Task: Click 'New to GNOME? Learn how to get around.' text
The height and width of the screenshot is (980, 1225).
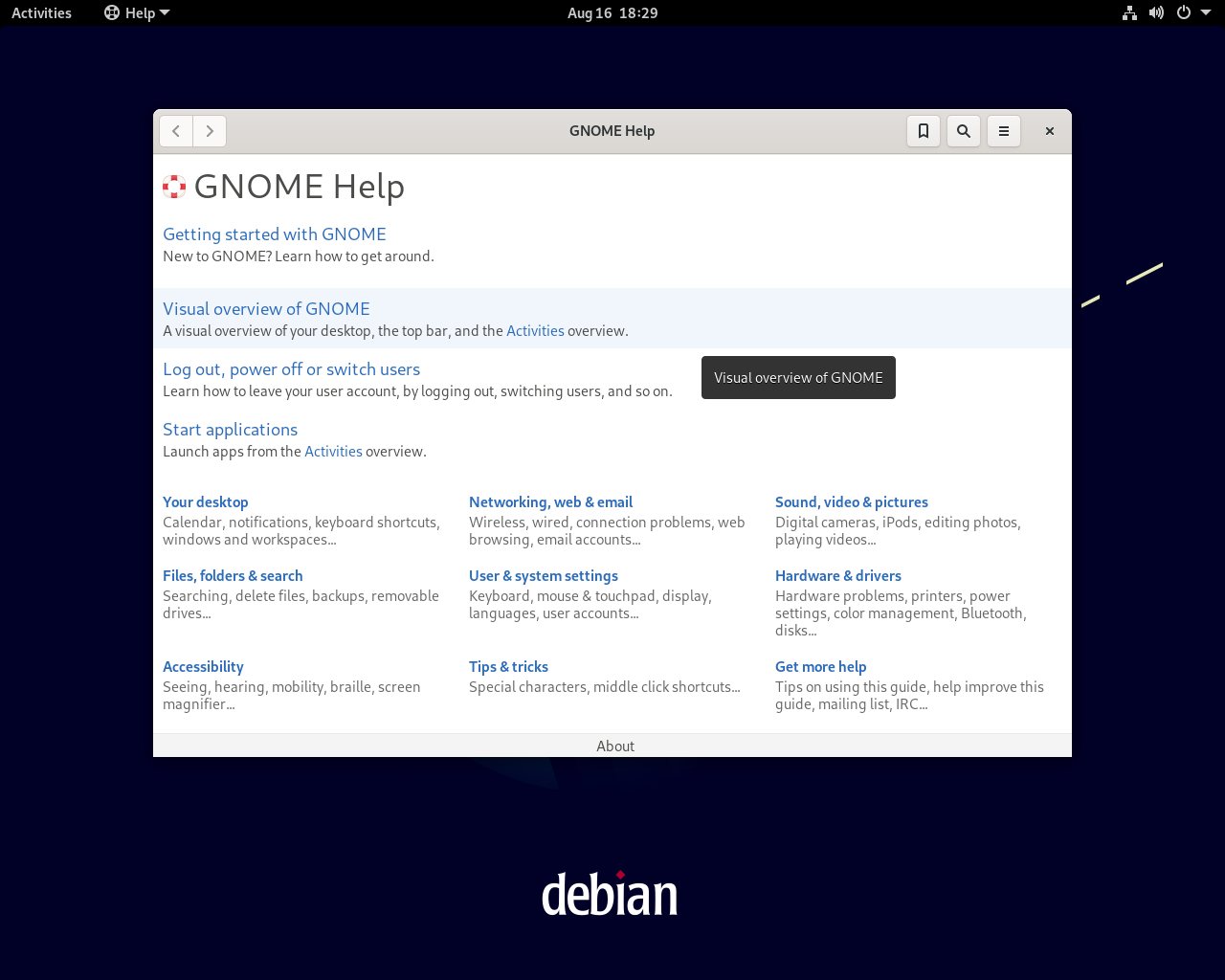Action: coord(299,256)
